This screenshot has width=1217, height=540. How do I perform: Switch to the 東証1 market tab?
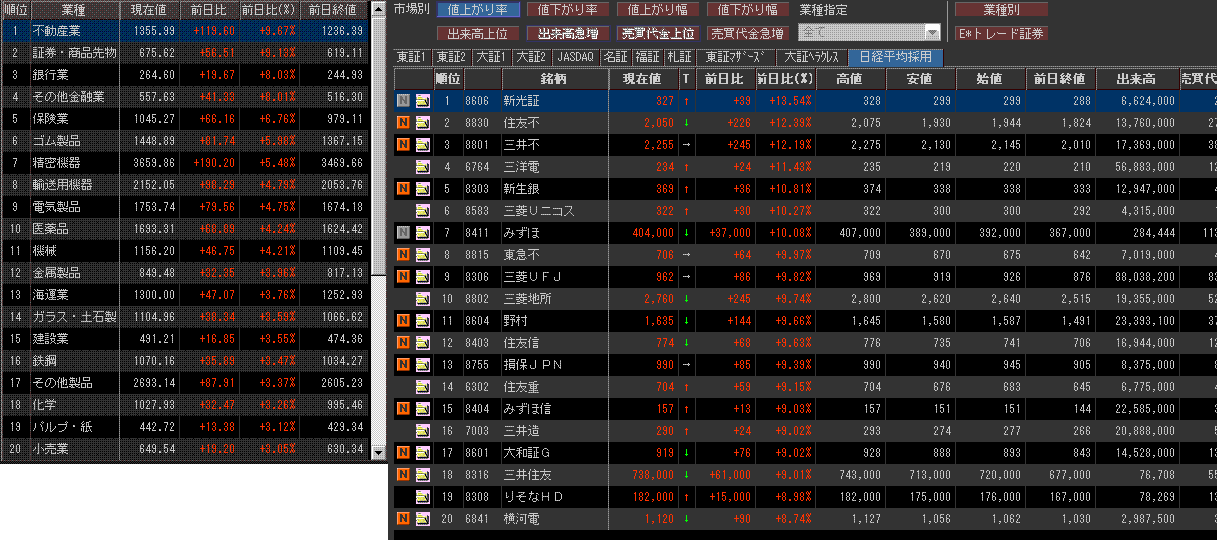[411, 57]
